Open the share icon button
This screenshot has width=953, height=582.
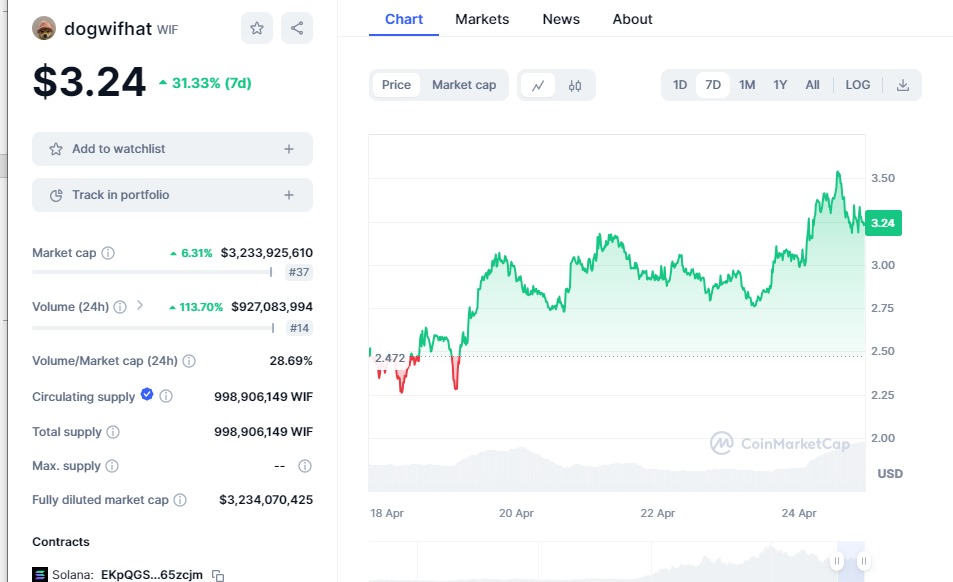coord(297,29)
